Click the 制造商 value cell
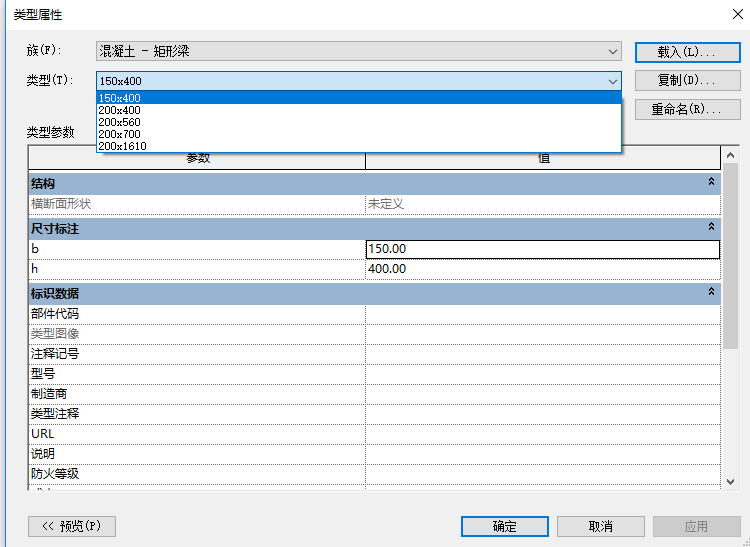The height and width of the screenshot is (547, 750). pyautogui.click(x=543, y=394)
